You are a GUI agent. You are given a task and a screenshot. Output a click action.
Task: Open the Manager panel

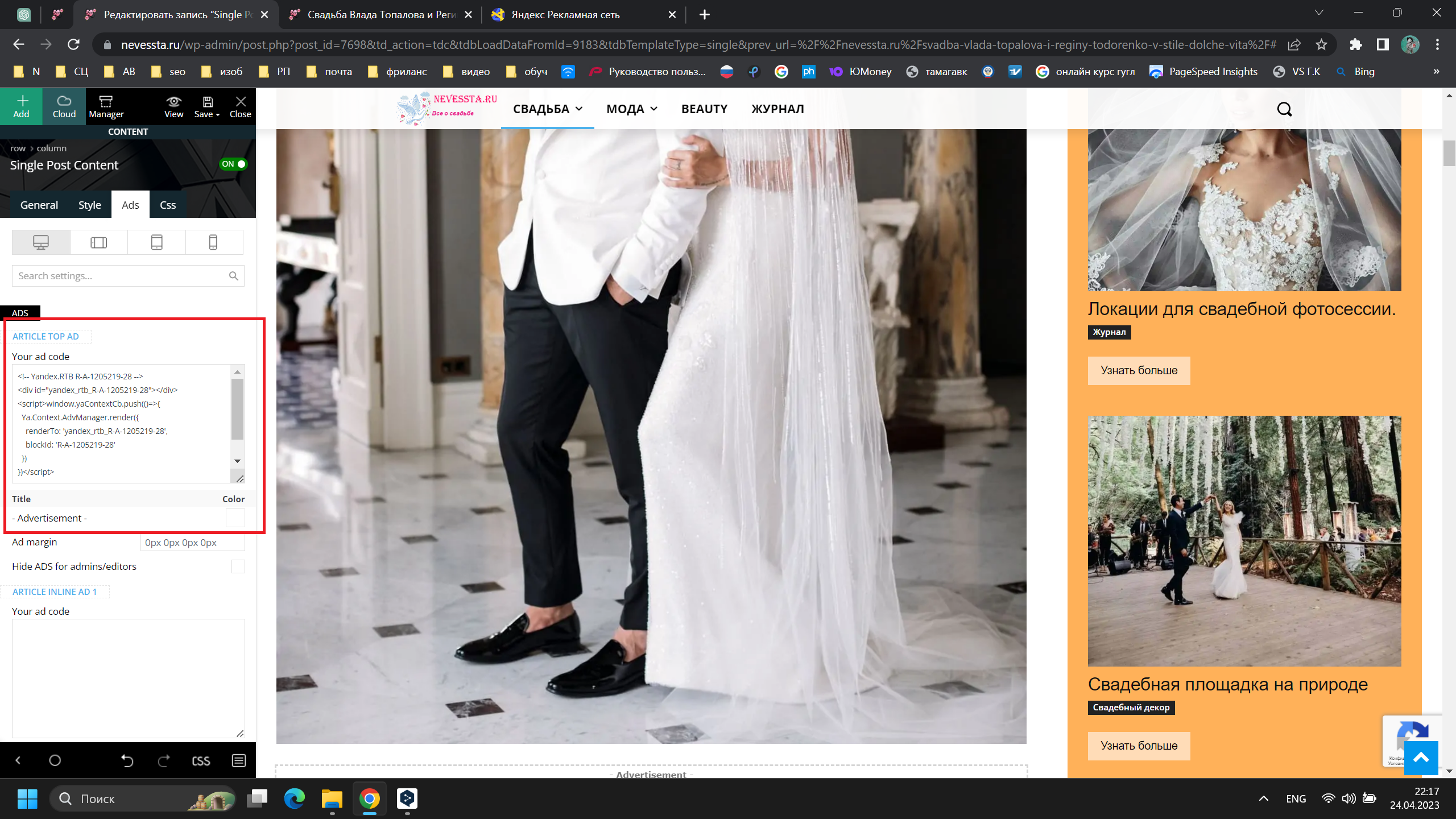[x=106, y=106]
